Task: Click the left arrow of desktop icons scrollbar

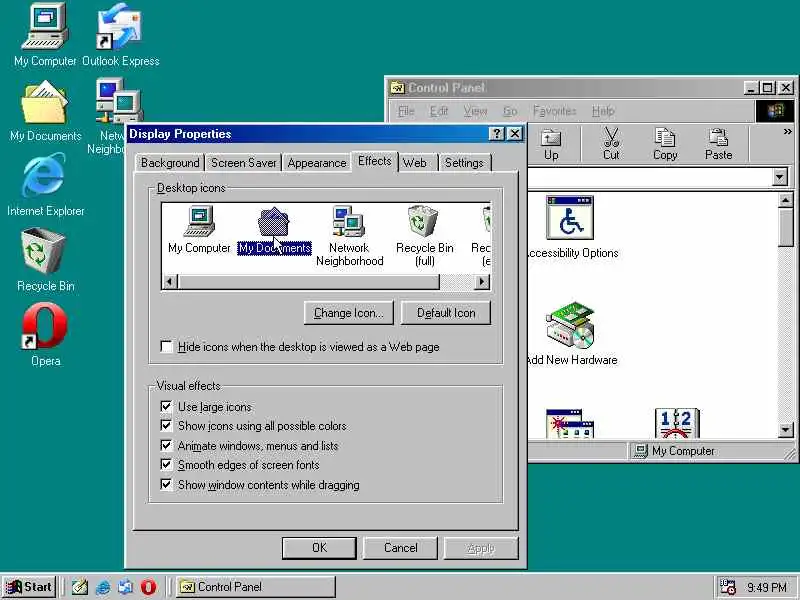Action: click(x=170, y=282)
